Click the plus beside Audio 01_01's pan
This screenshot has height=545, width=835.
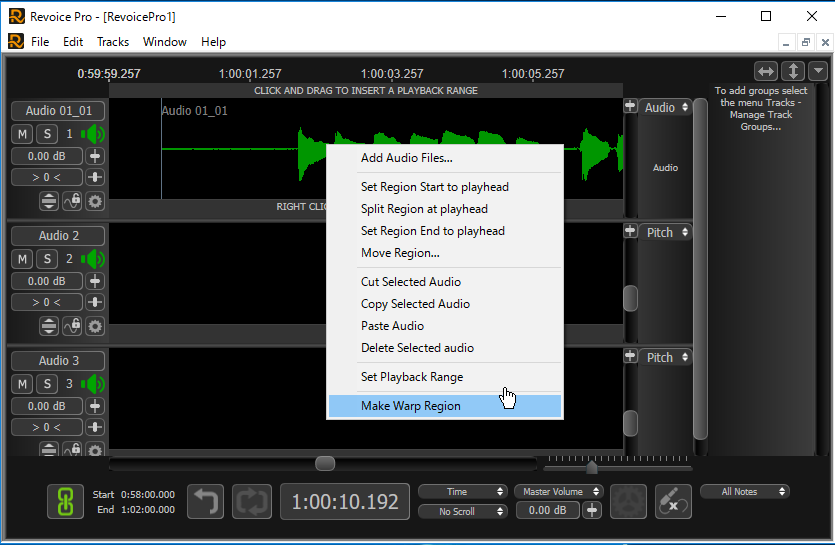pyautogui.click(x=95, y=177)
